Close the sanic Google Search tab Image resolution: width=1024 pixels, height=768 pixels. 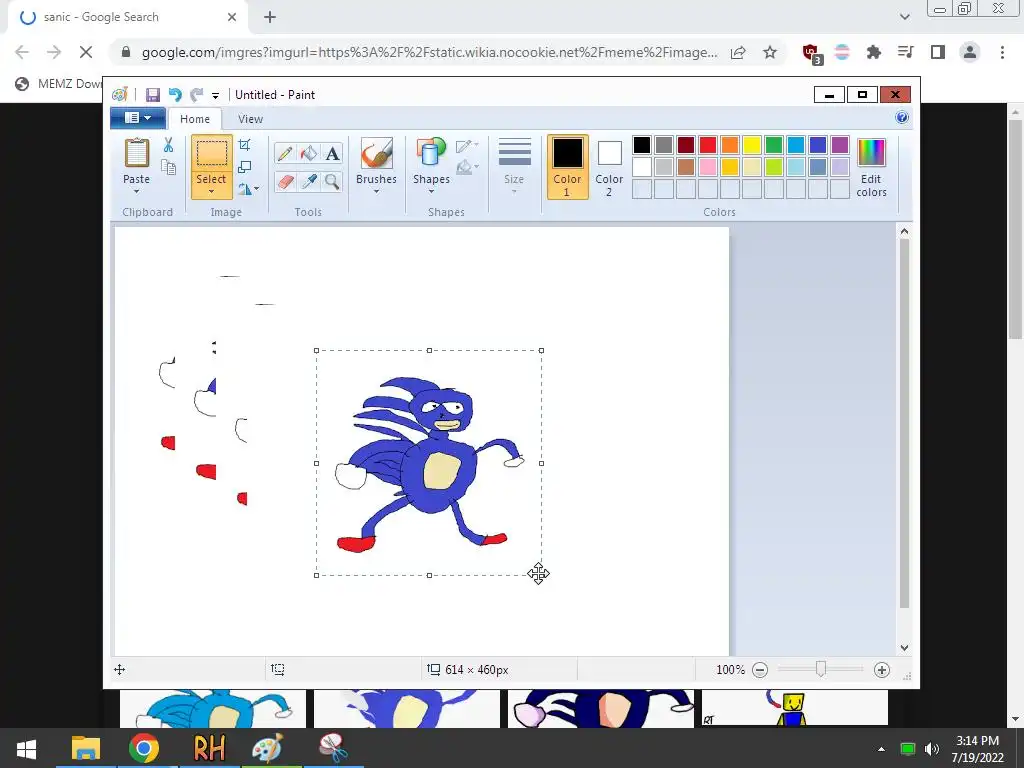click(x=232, y=17)
